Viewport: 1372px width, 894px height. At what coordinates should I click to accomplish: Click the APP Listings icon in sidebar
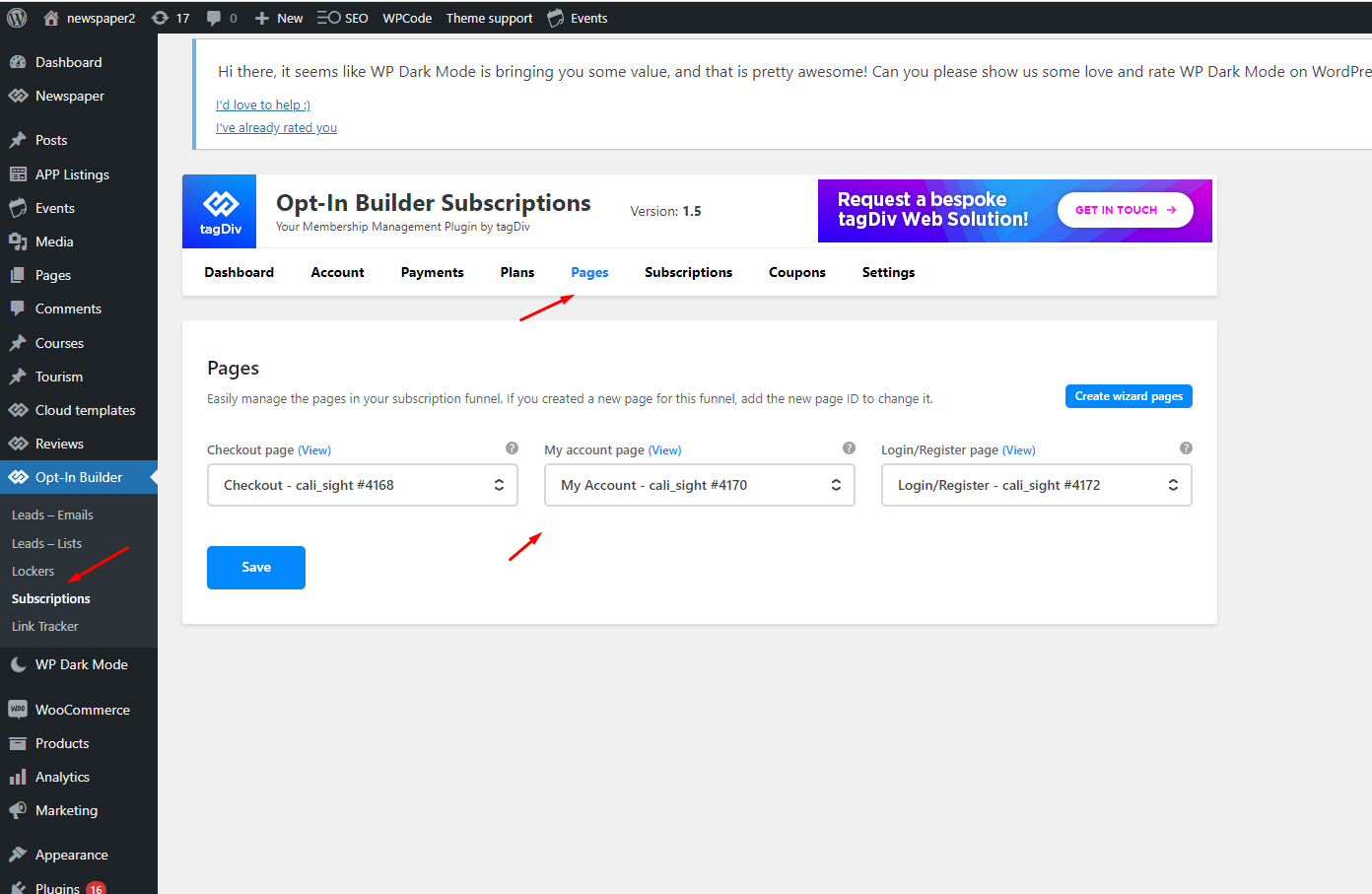pos(18,174)
